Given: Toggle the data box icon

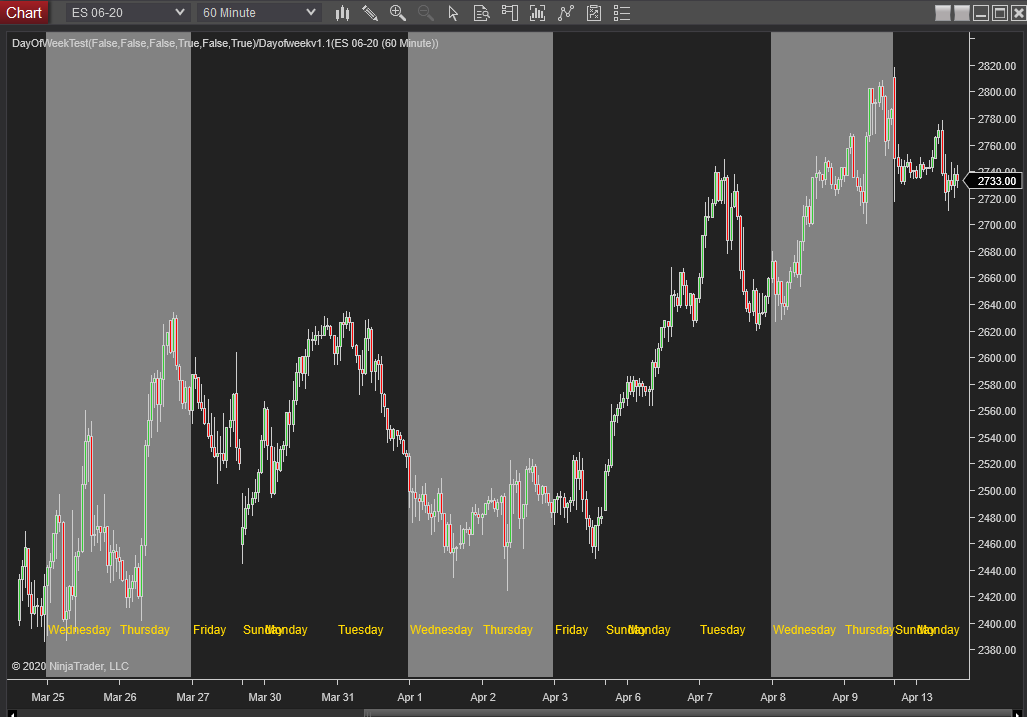Looking at the screenshot, I should [481, 13].
